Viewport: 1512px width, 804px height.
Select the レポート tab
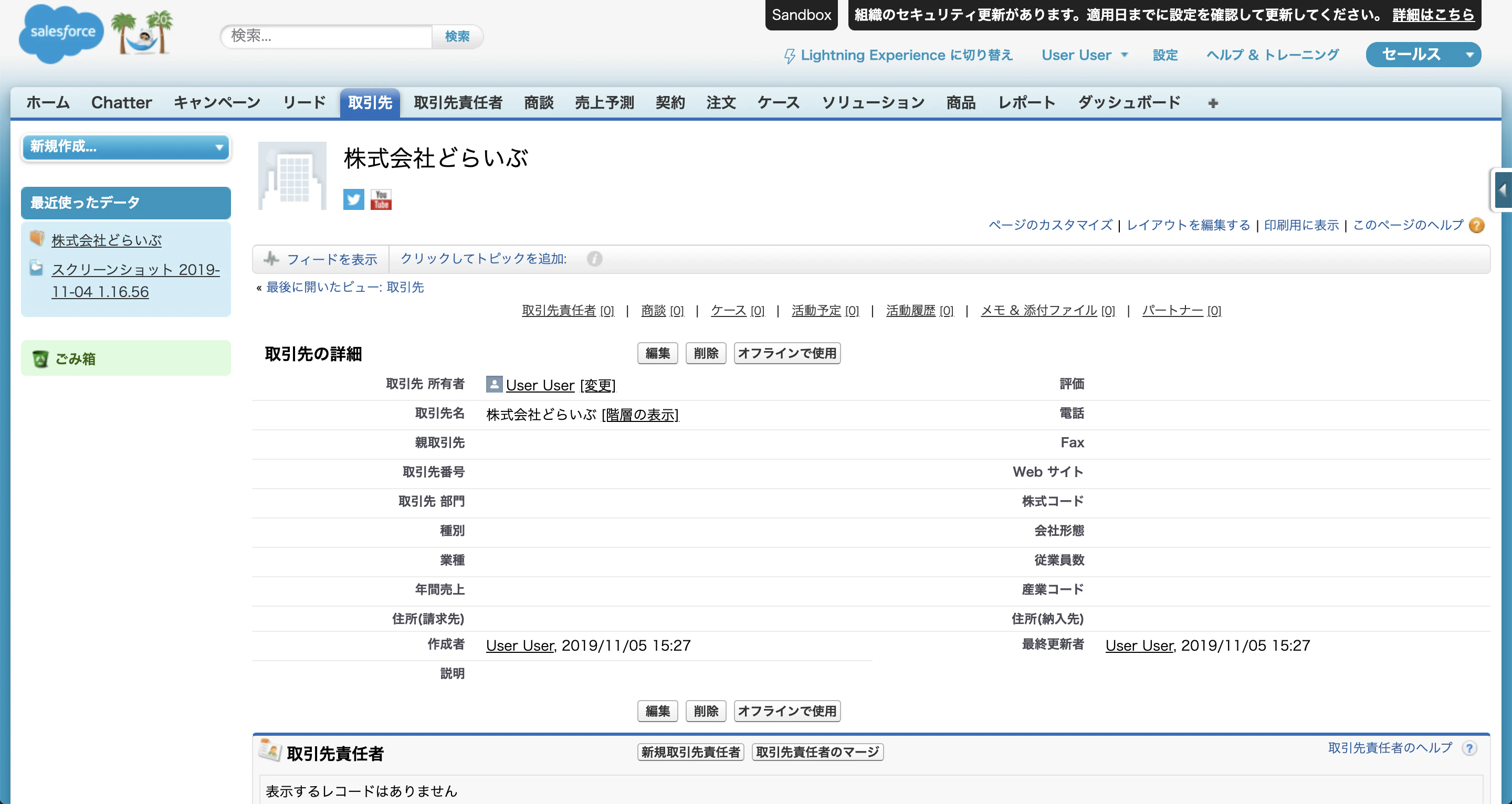point(1026,103)
